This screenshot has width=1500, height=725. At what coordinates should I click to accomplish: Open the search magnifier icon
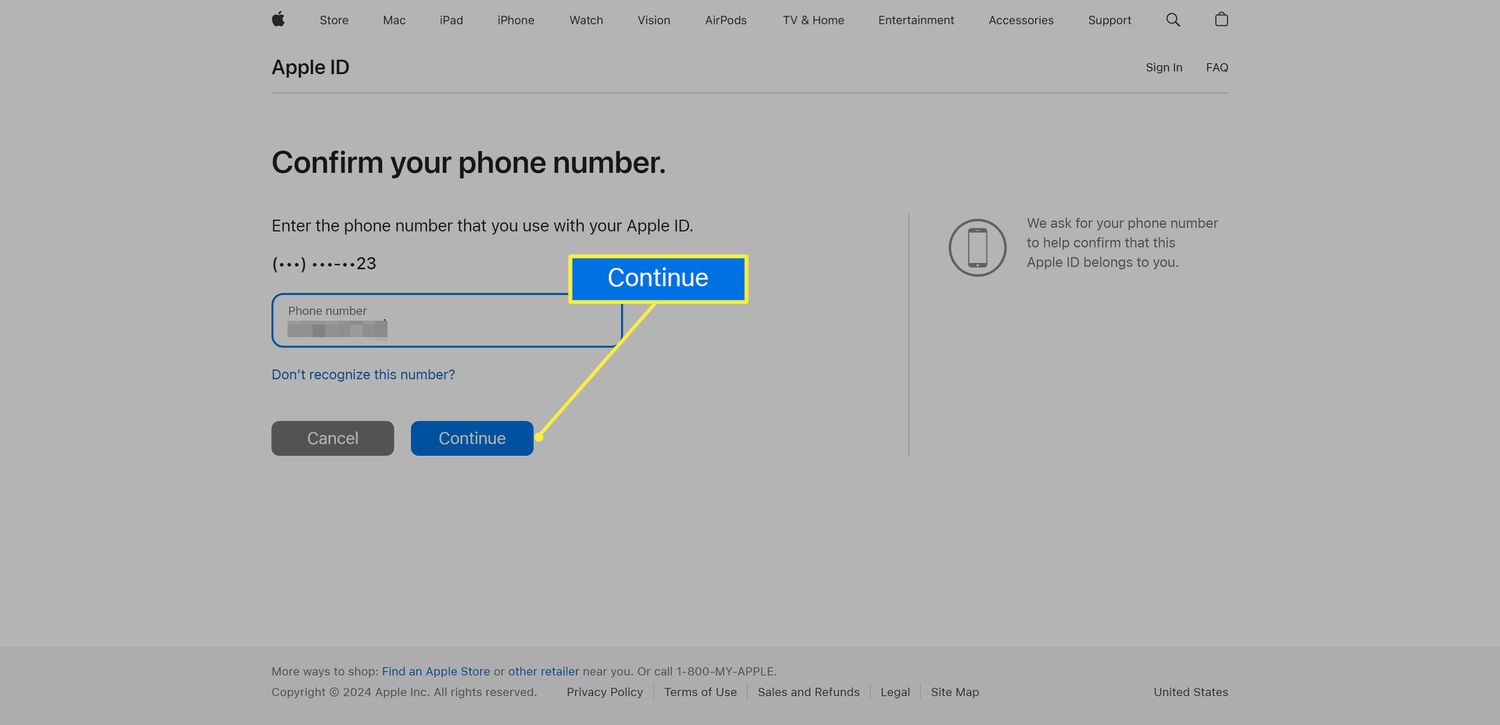(x=1173, y=20)
